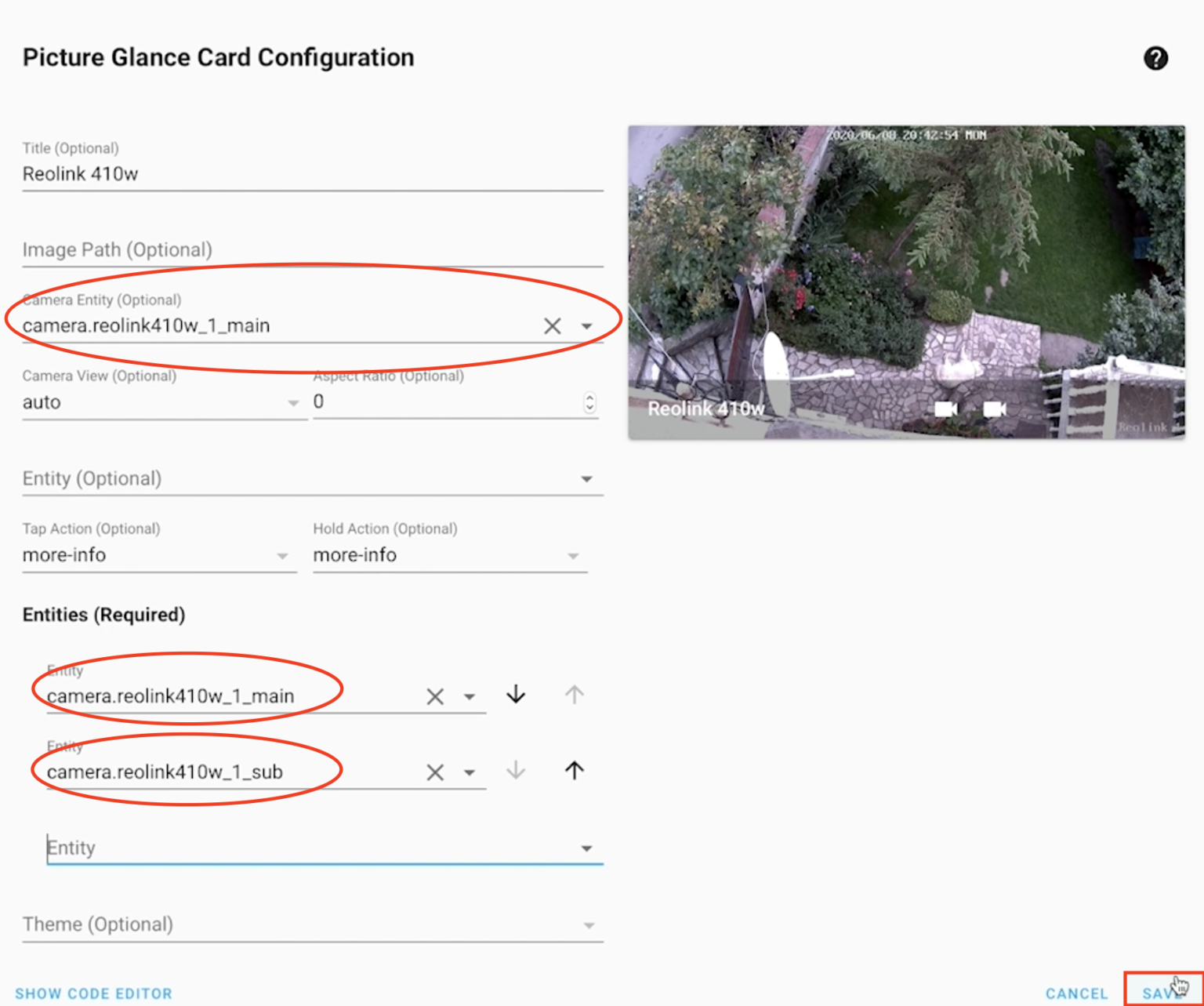The height and width of the screenshot is (1006, 1204).
Task: Open the Hold Action dropdown
Action: click(574, 556)
